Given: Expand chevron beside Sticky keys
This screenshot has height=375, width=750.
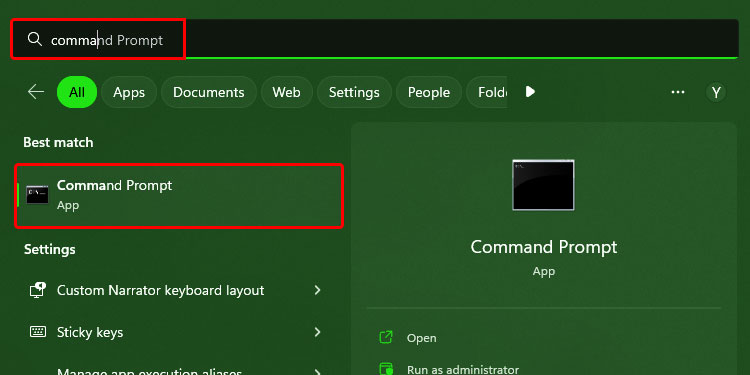Looking at the screenshot, I should [317, 331].
